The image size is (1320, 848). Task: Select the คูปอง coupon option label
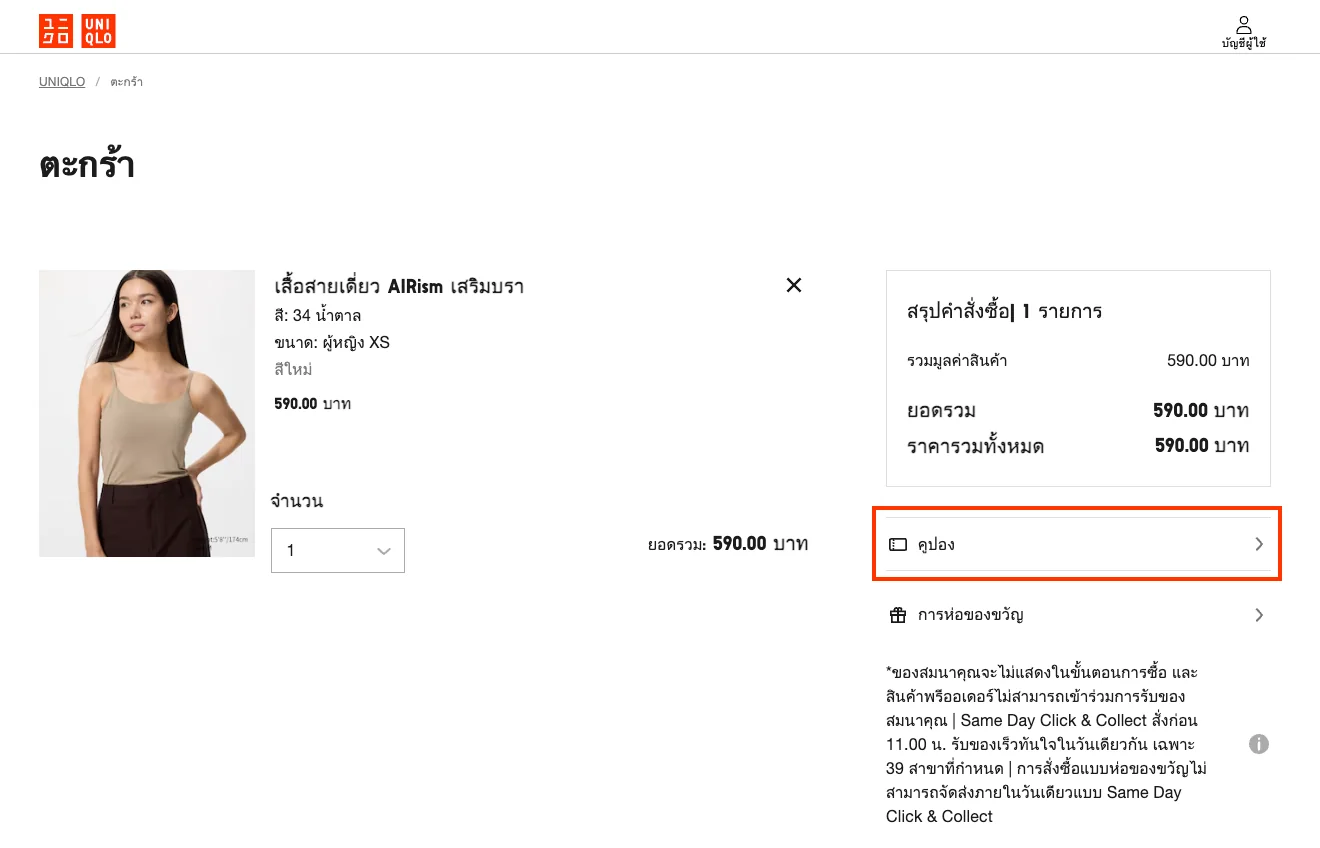[936, 545]
